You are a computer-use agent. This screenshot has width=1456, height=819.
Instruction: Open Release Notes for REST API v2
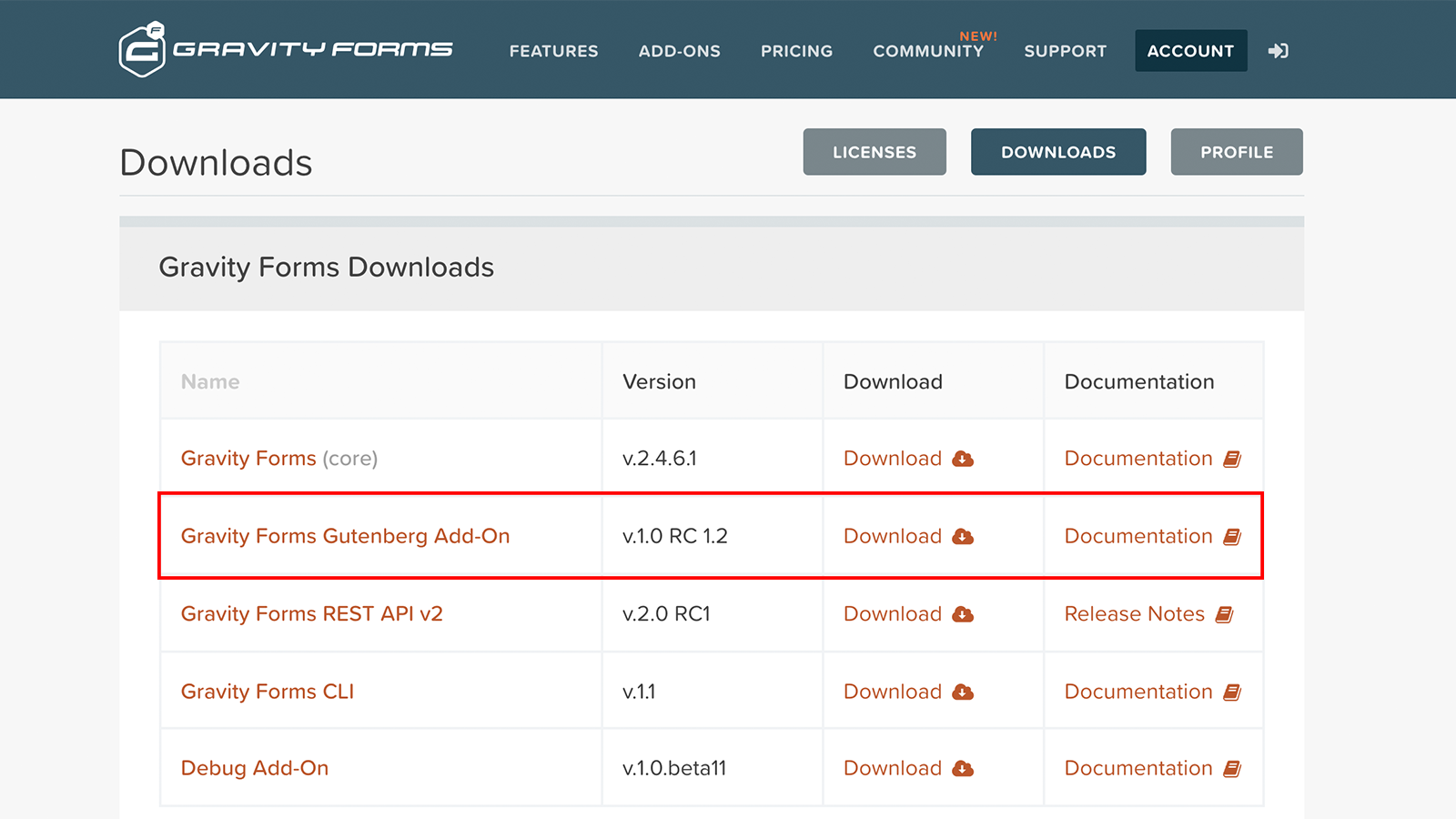click(x=1135, y=613)
